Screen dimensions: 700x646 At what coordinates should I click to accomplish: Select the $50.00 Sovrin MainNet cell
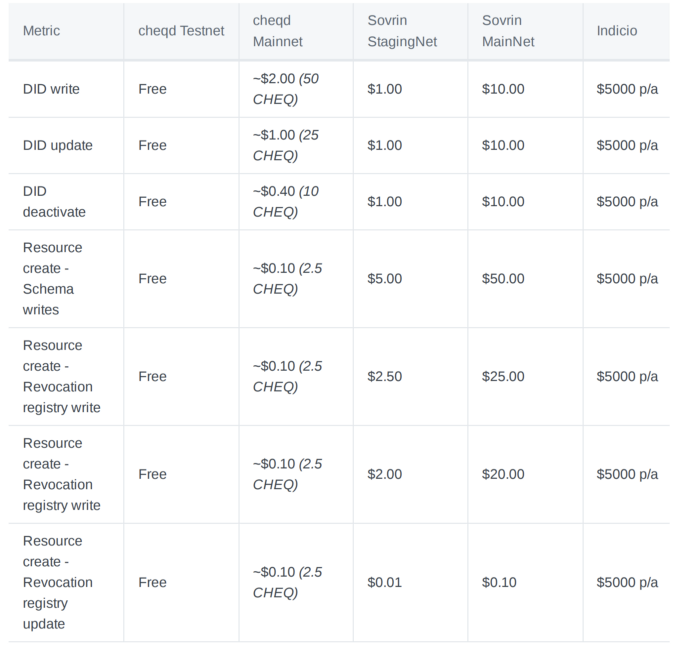pyautogui.click(x=503, y=278)
